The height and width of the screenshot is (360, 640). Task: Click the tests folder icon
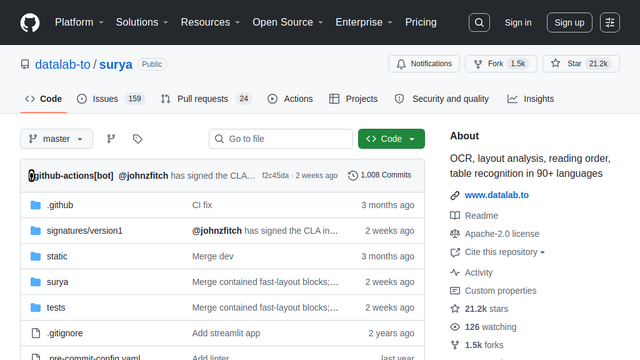36,307
